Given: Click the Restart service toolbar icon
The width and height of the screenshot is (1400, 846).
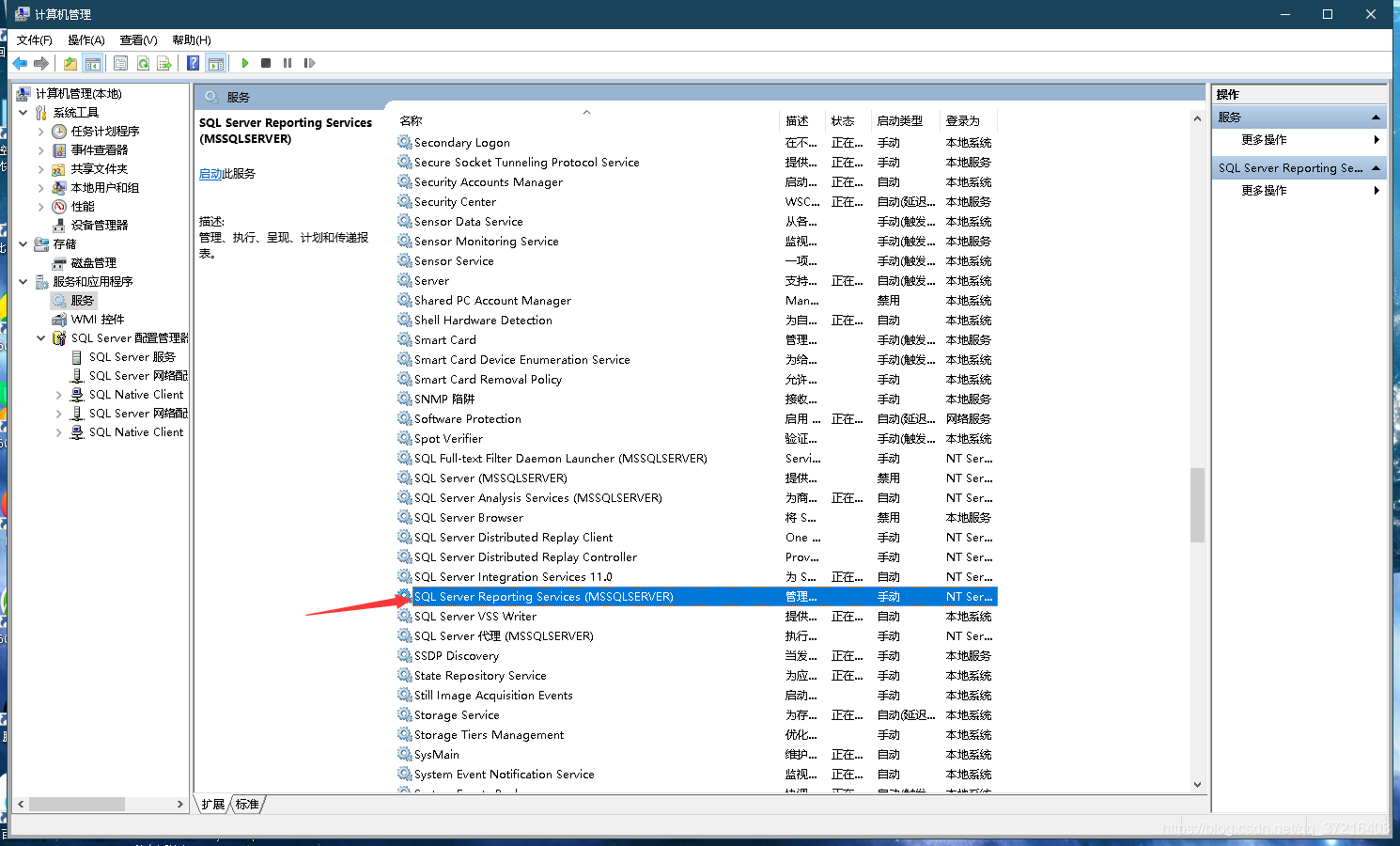Looking at the screenshot, I should 309,63.
